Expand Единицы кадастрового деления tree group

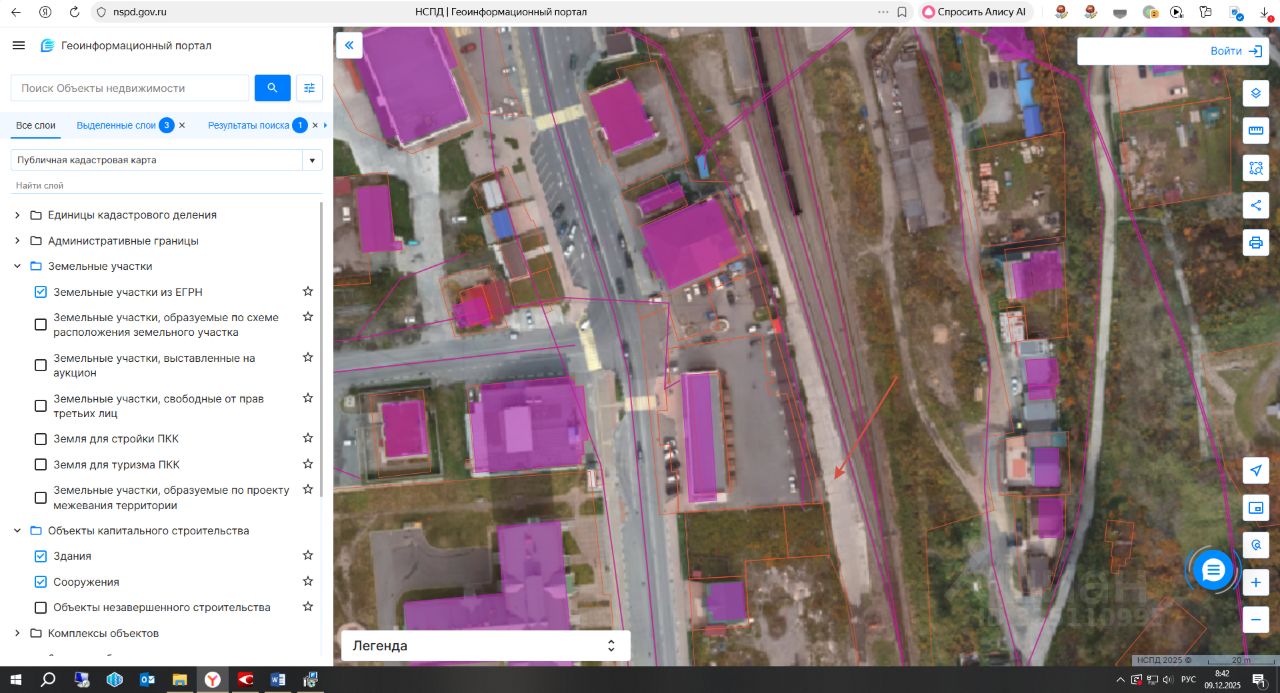[x=17, y=215]
